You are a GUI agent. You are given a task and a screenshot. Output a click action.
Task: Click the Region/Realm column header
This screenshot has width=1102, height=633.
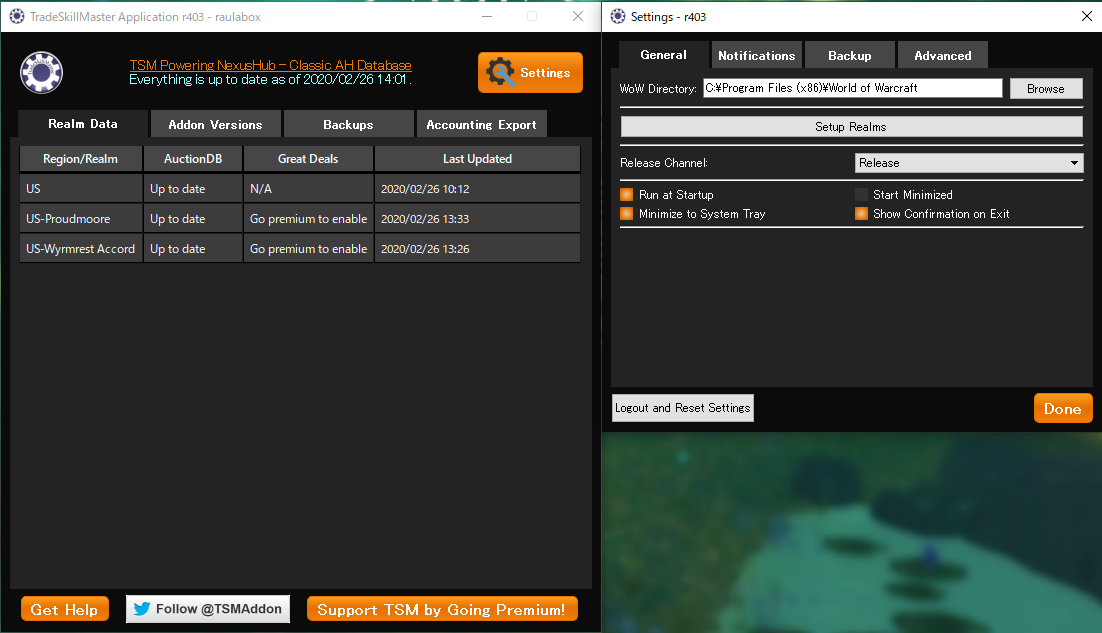(81, 159)
